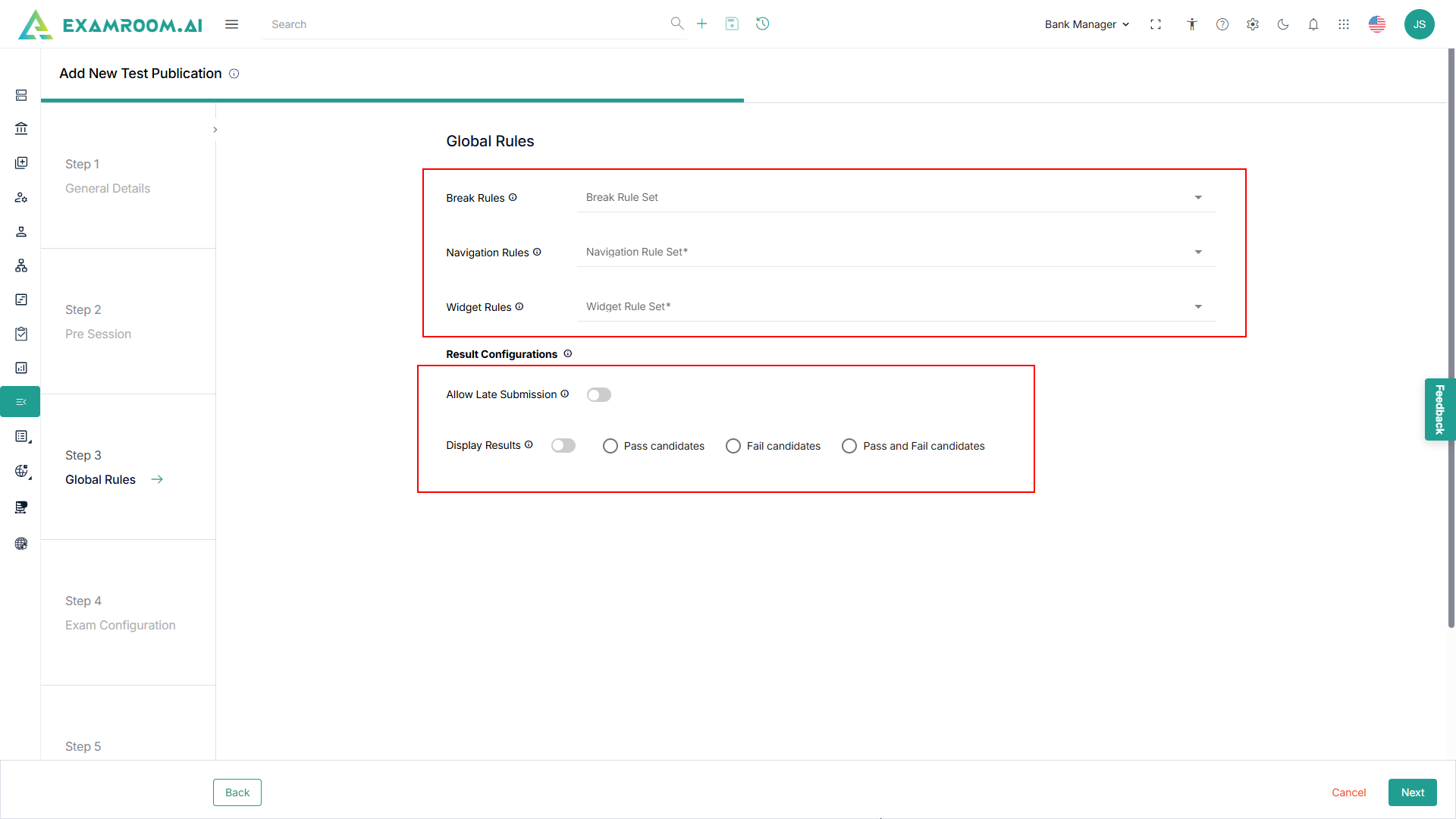Go to Step 1 General Details
The height and width of the screenshot is (819, 1456).
107,188
